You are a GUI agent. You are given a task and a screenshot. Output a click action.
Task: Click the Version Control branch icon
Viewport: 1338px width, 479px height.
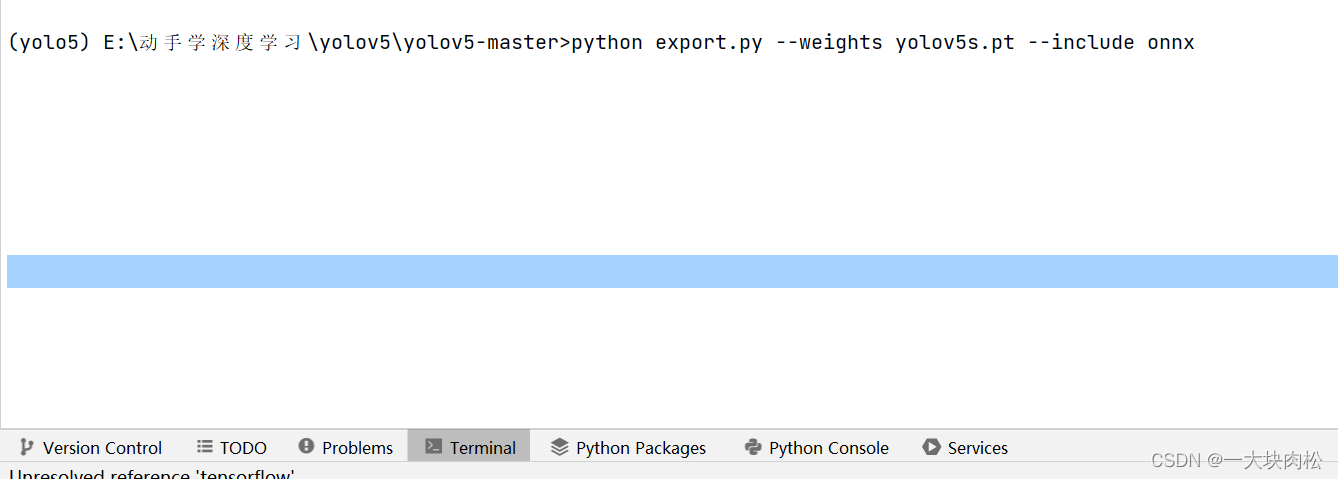coord(26,447)
